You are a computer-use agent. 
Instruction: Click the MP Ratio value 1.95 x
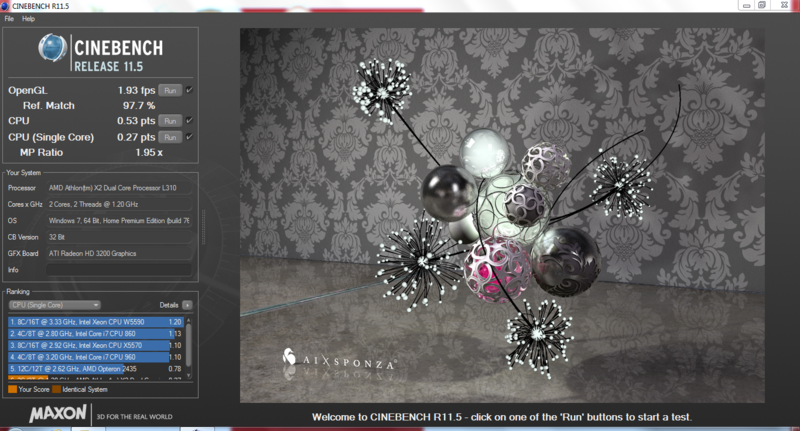[x=149, y=153]
